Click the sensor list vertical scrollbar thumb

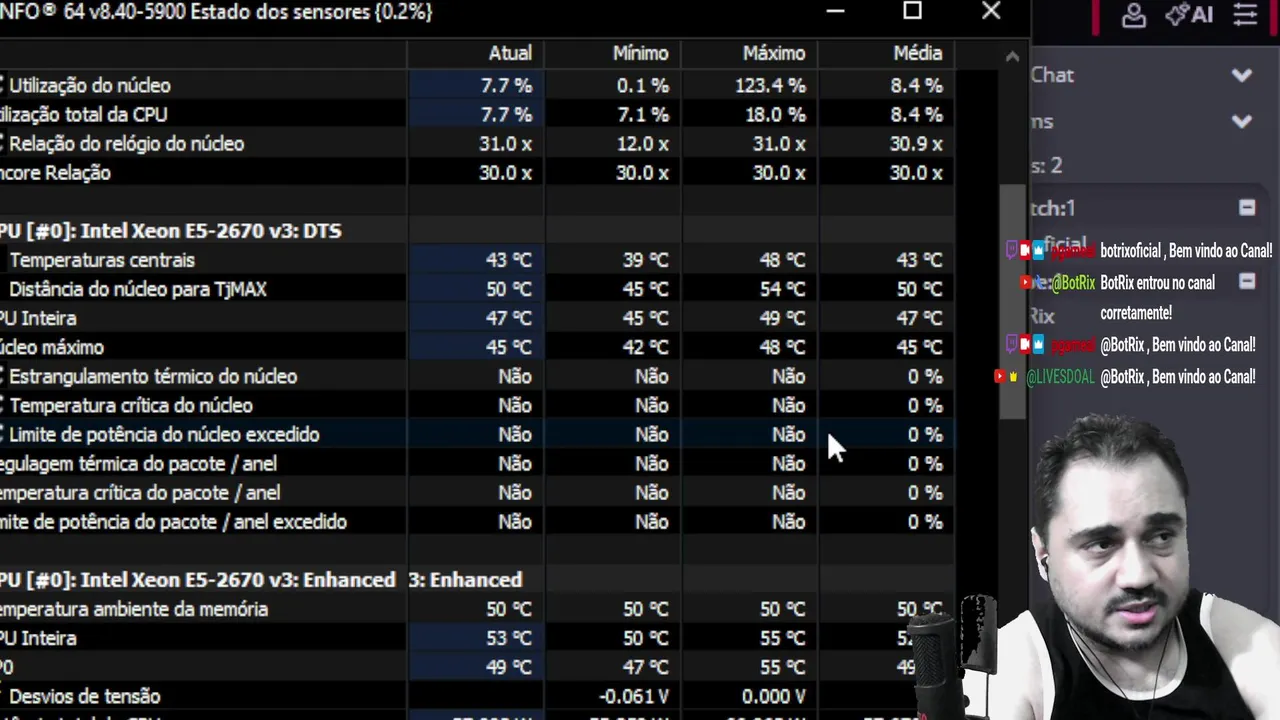coord(1013,302)
